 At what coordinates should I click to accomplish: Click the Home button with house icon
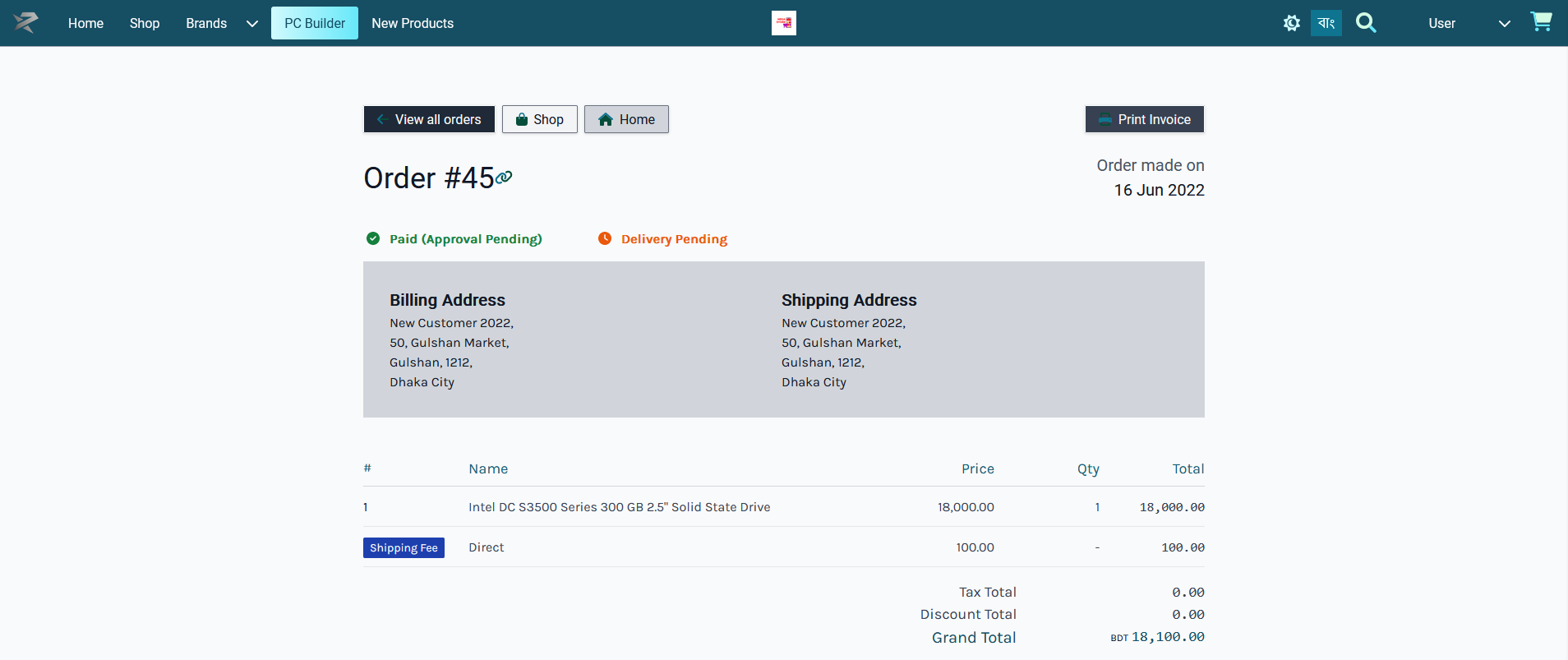click(626, 119)
